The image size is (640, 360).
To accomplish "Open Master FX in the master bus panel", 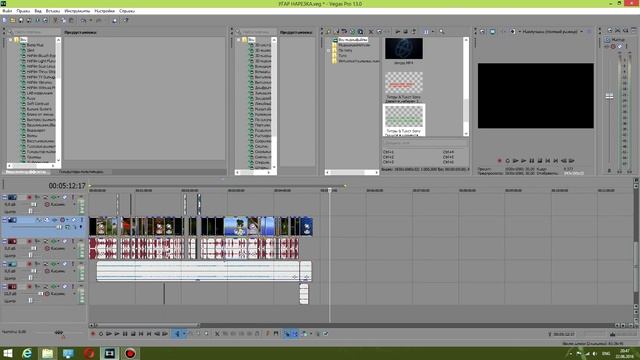I will [x=607, y=47].
